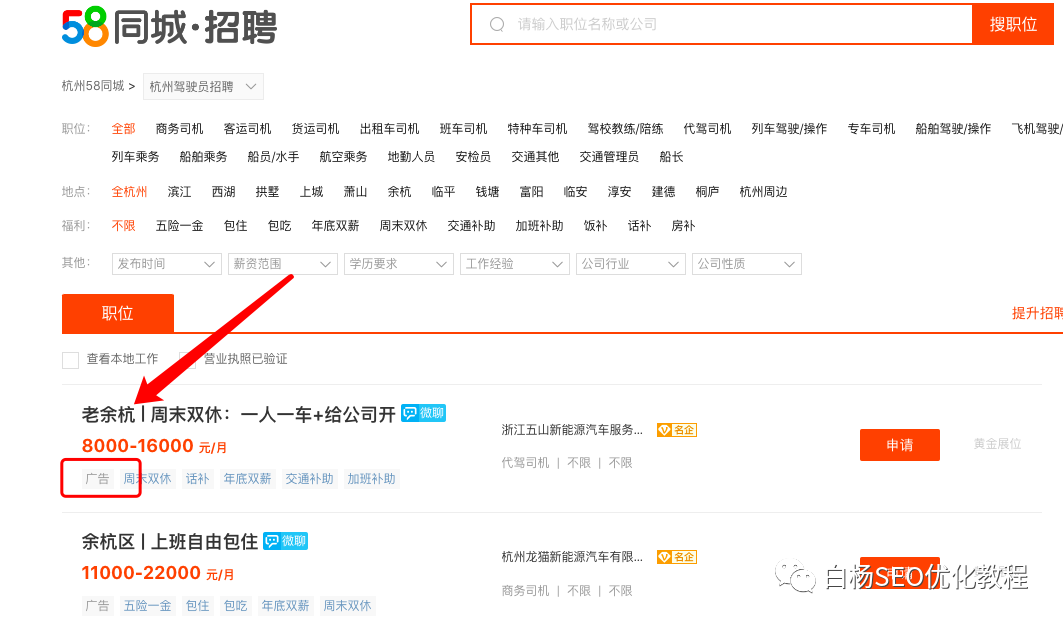Click 微聊 chat icon on 老余杭 listing
This screenshot has height=624, width=1063.
tap(423, 413)
